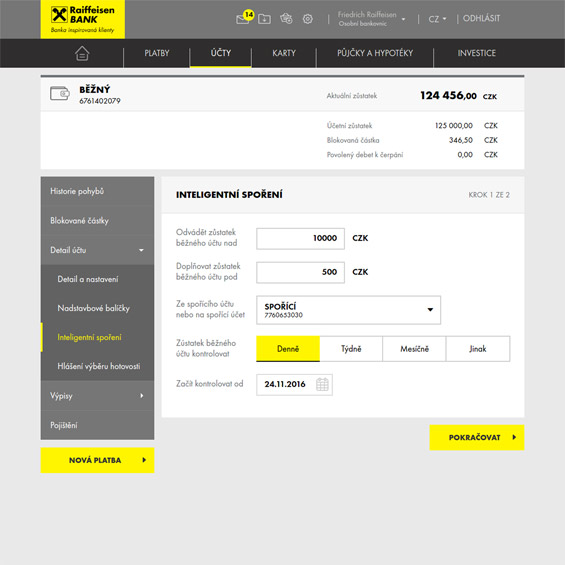
Task: Click the NOVÁ PLATBA button
Action: click(x=97, y=460)
